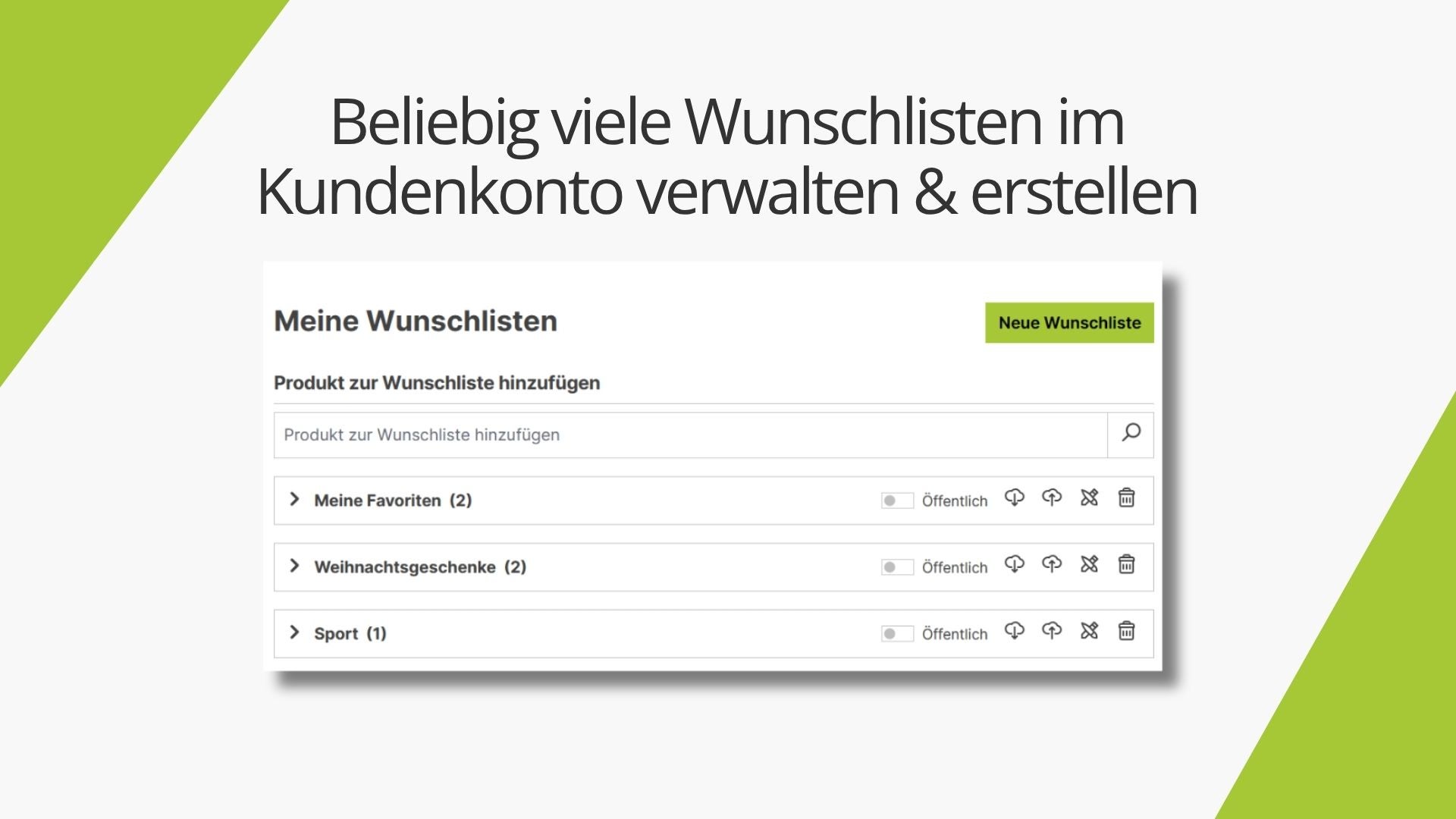1456x819 pixels.
Task: Edit Weihnachtsgeschenke with the pencil icon
Action: (1089, 564)
